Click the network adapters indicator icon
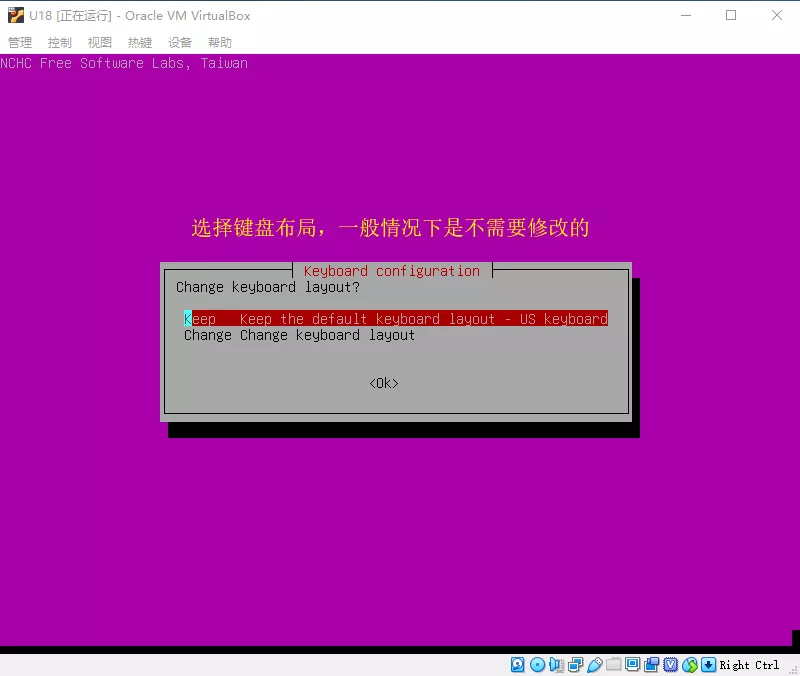The width and height of the screenshot is (800, 676). (576, 665)
